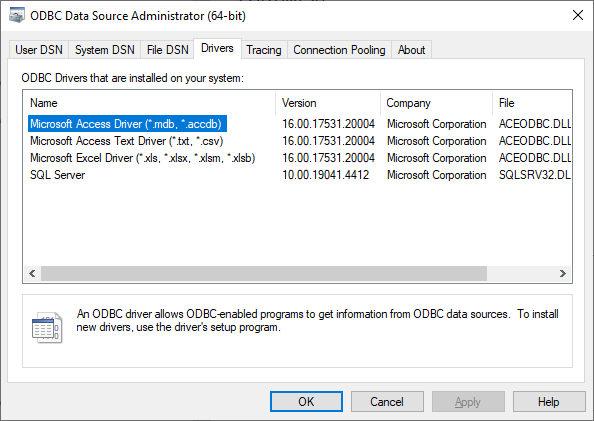This screenshot has height=421, width=594.
Task: Click ACEODBC.DLL in Access Text Driver row
Action: click(535, 141)
